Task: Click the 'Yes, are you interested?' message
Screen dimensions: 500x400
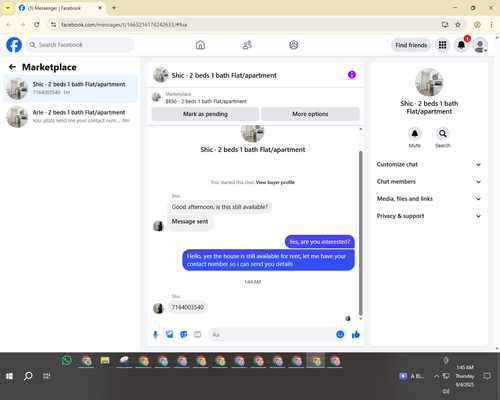Action: click(320, 242)
